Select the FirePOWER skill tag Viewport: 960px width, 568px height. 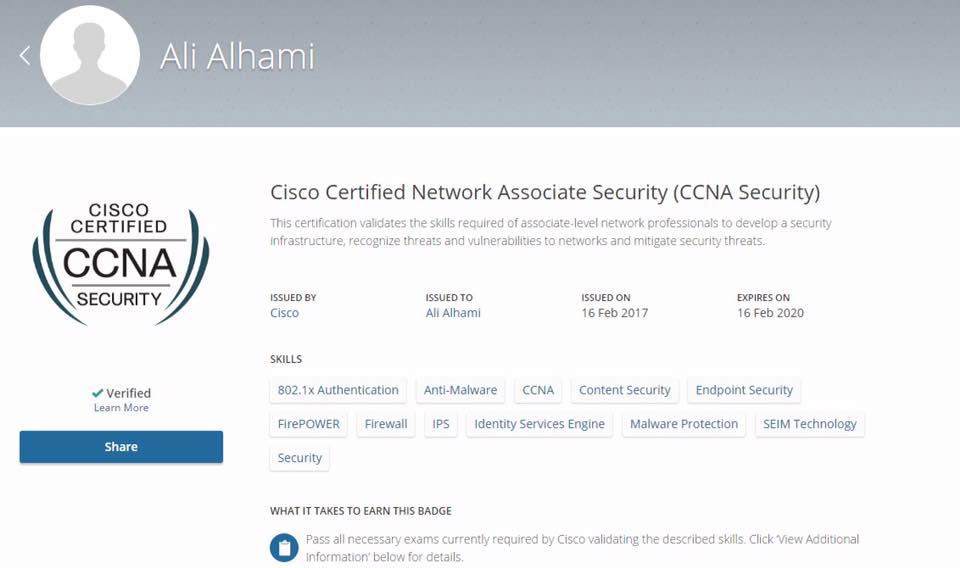pos(309,424)
